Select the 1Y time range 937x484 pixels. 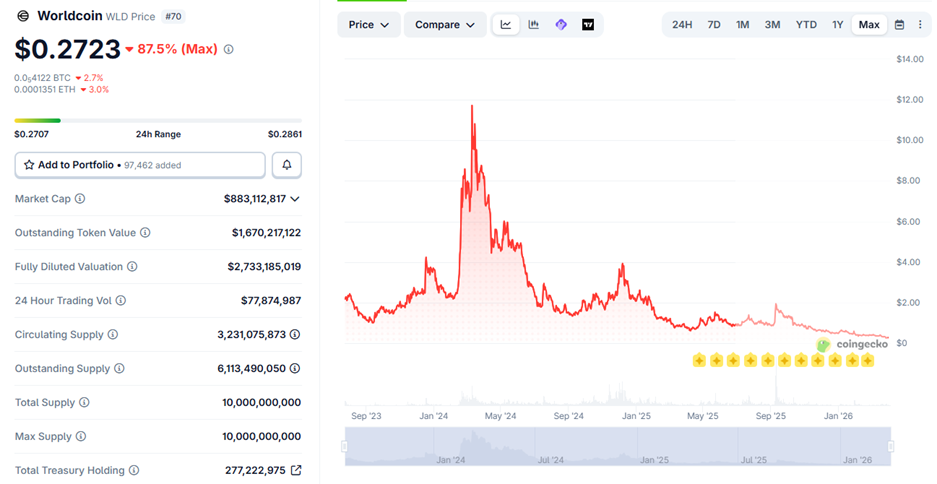tap(837, 25)
